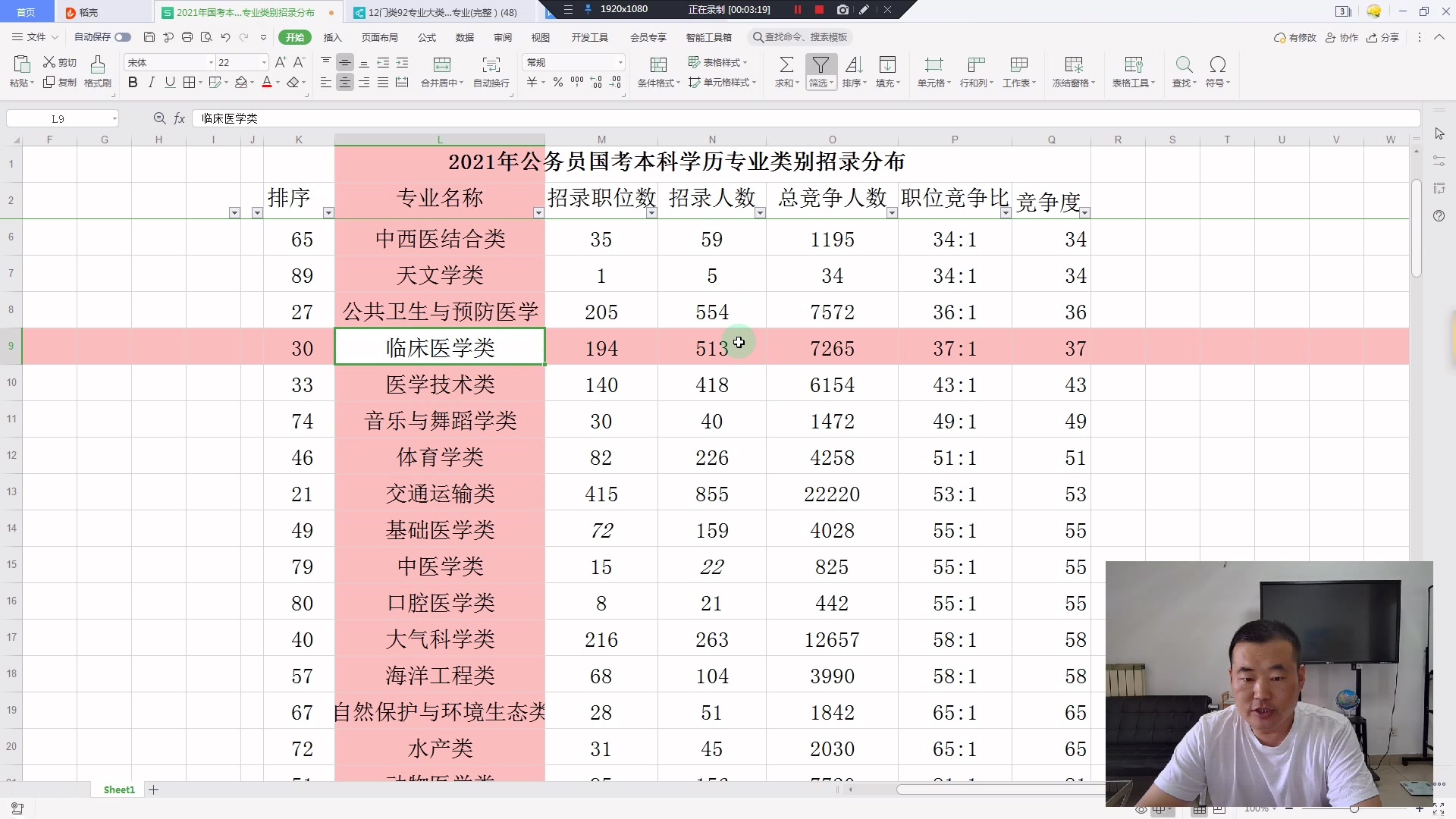The width and height of the screenshot is (1456, 819).
Task: Pause the screen recording
Action: tap(798, 10)
